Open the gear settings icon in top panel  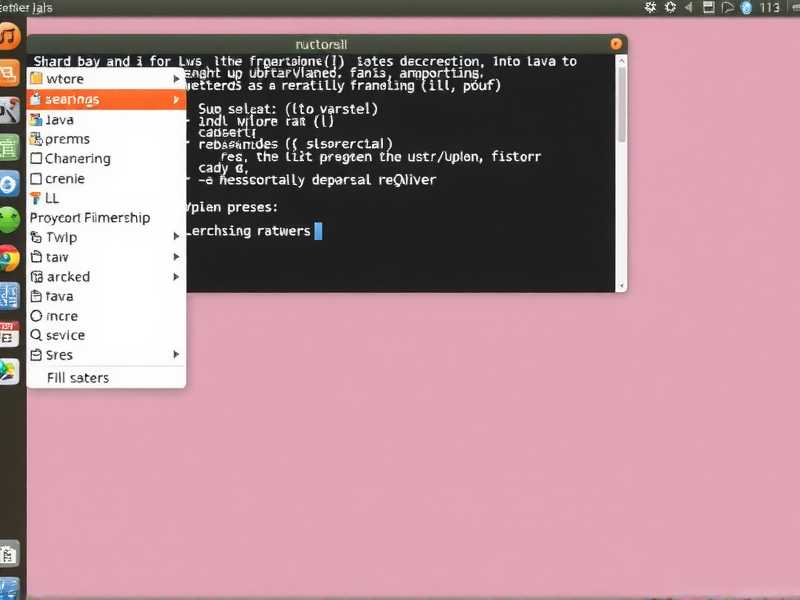pos(670,8)
